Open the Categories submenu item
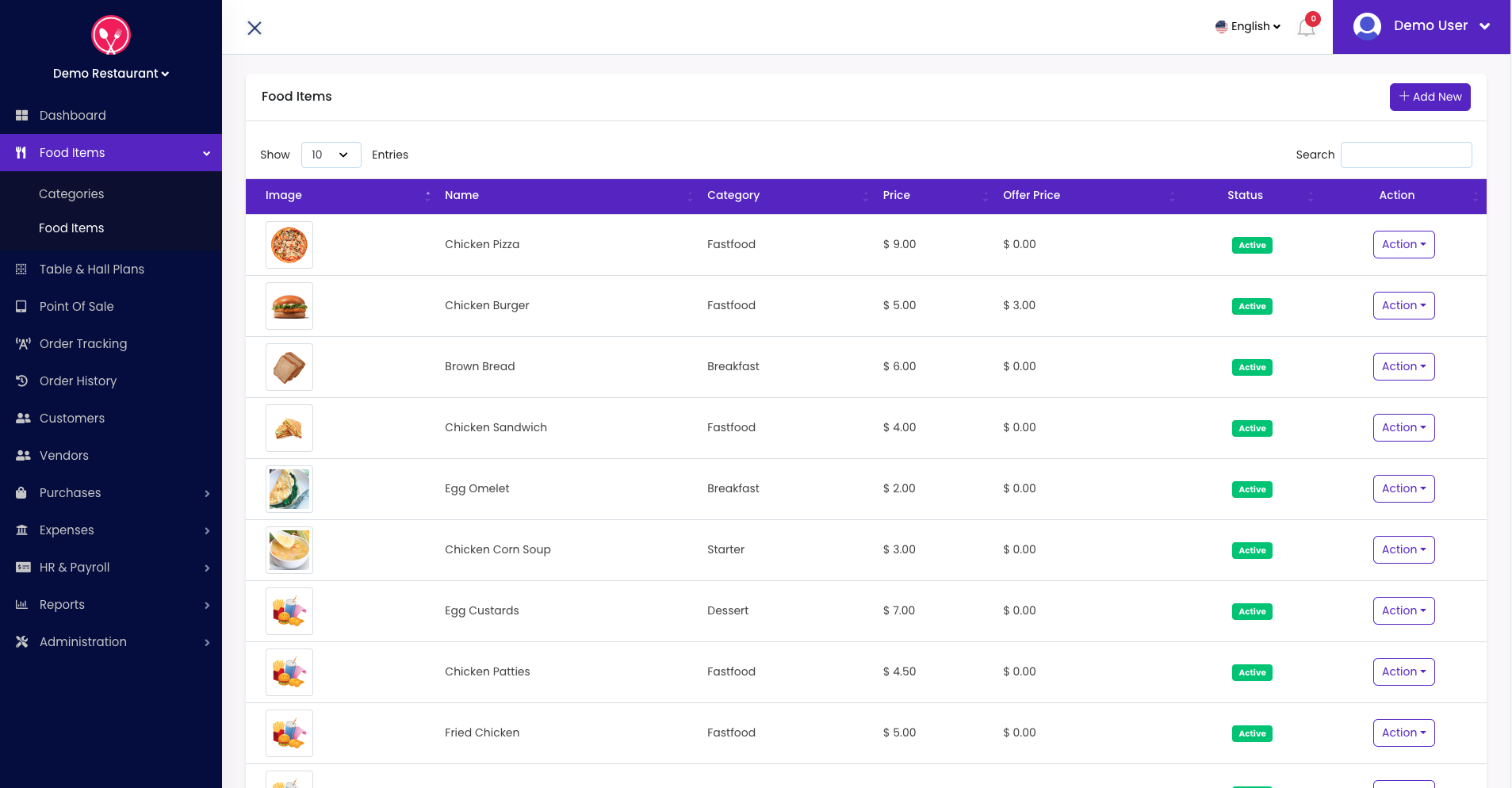 [71, 194]
